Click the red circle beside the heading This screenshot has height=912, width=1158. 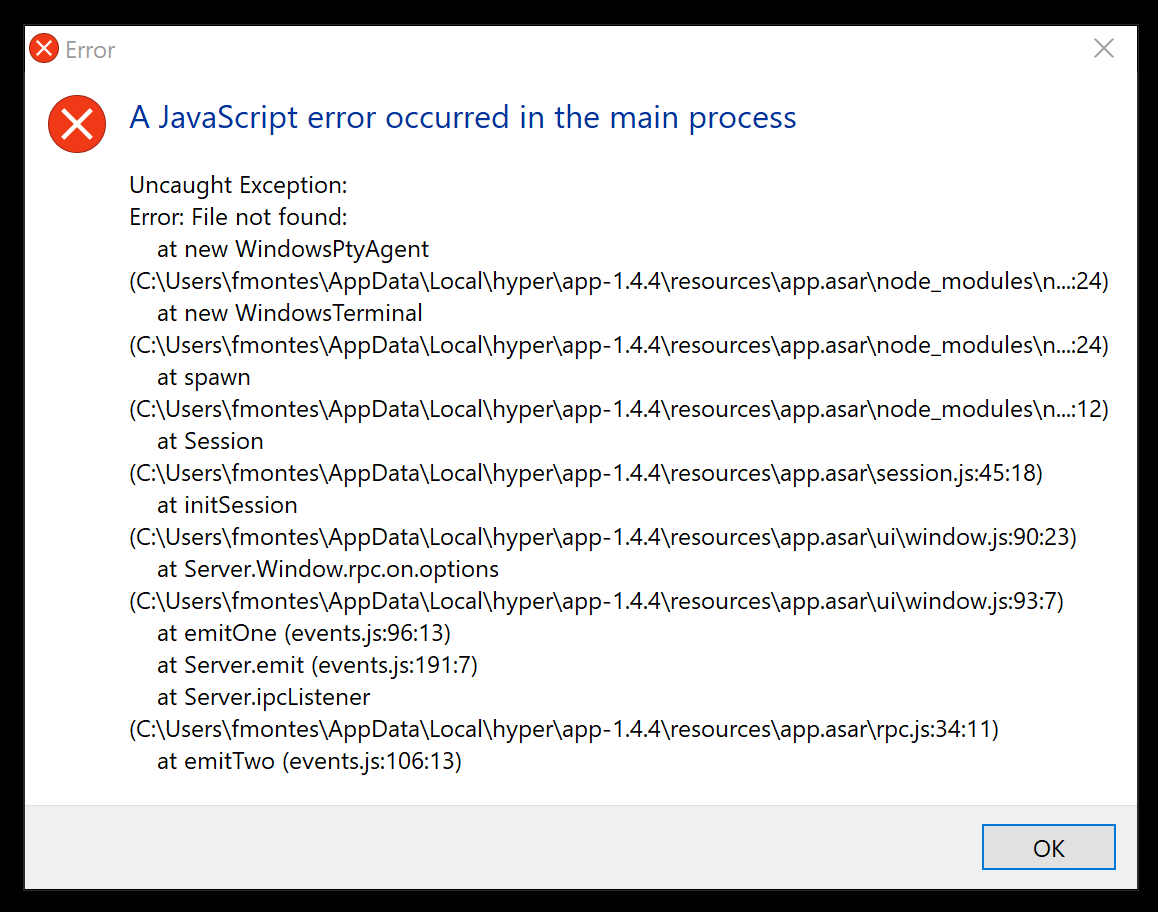(77, 124)
